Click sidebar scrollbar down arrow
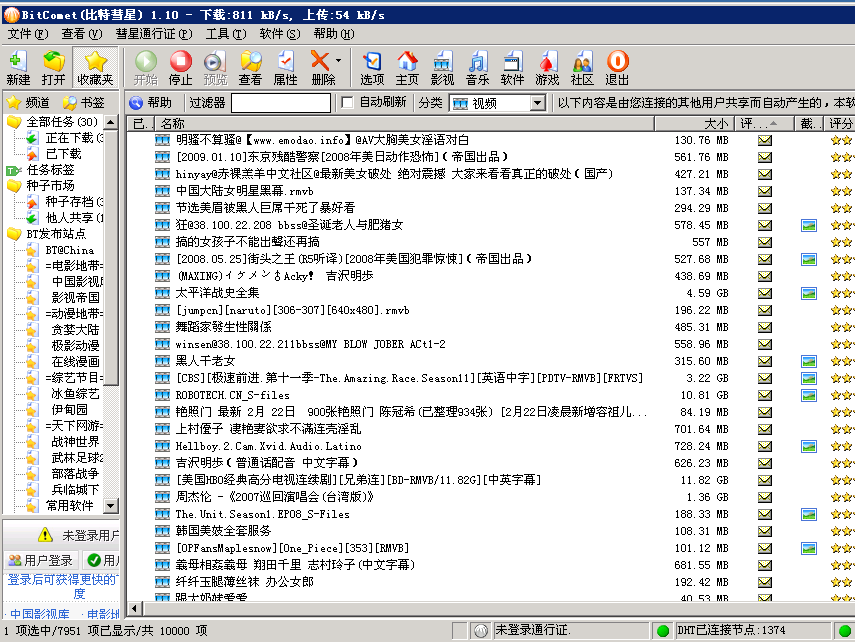The height and width of the screenshot is (642, 855). coord(111,506)
